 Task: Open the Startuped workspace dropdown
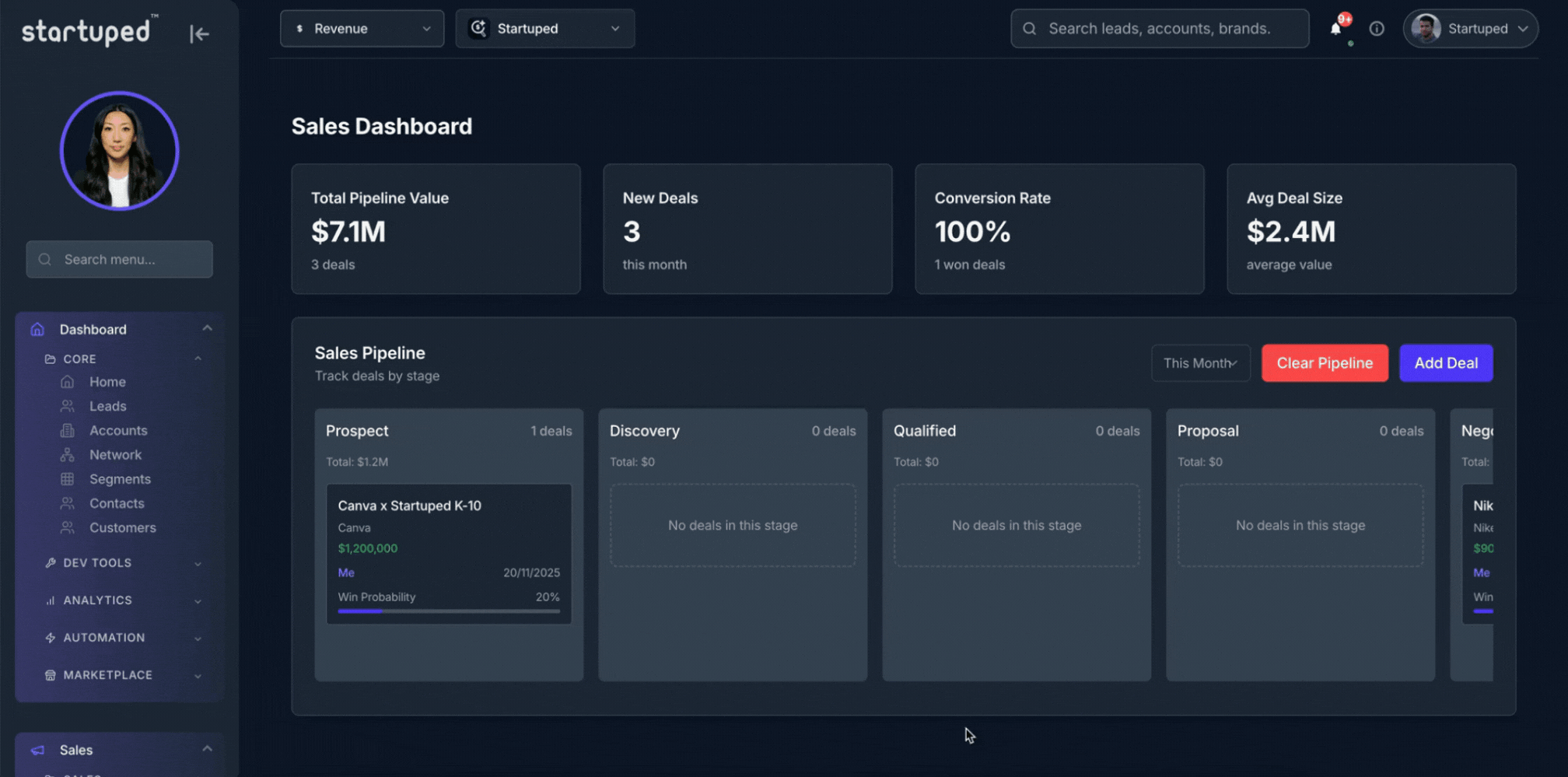pyautogui.click(x=544, y=28)
